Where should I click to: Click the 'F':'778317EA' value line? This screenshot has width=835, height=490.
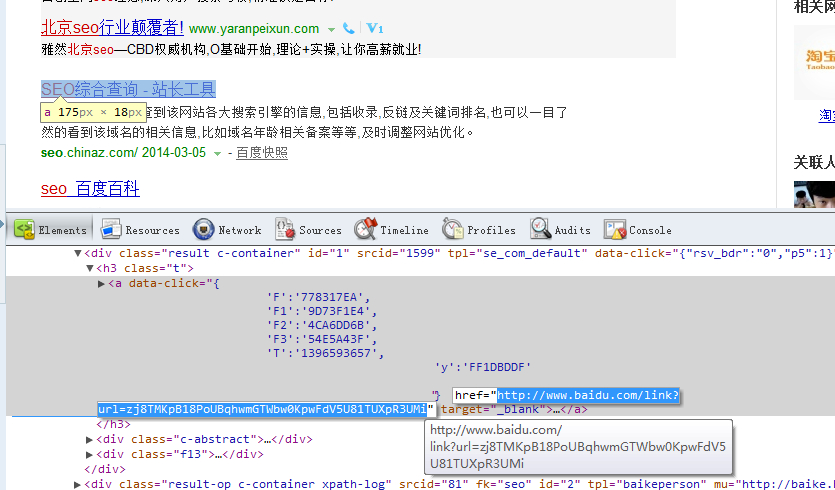pyautogui.click(x=318, y=297)
